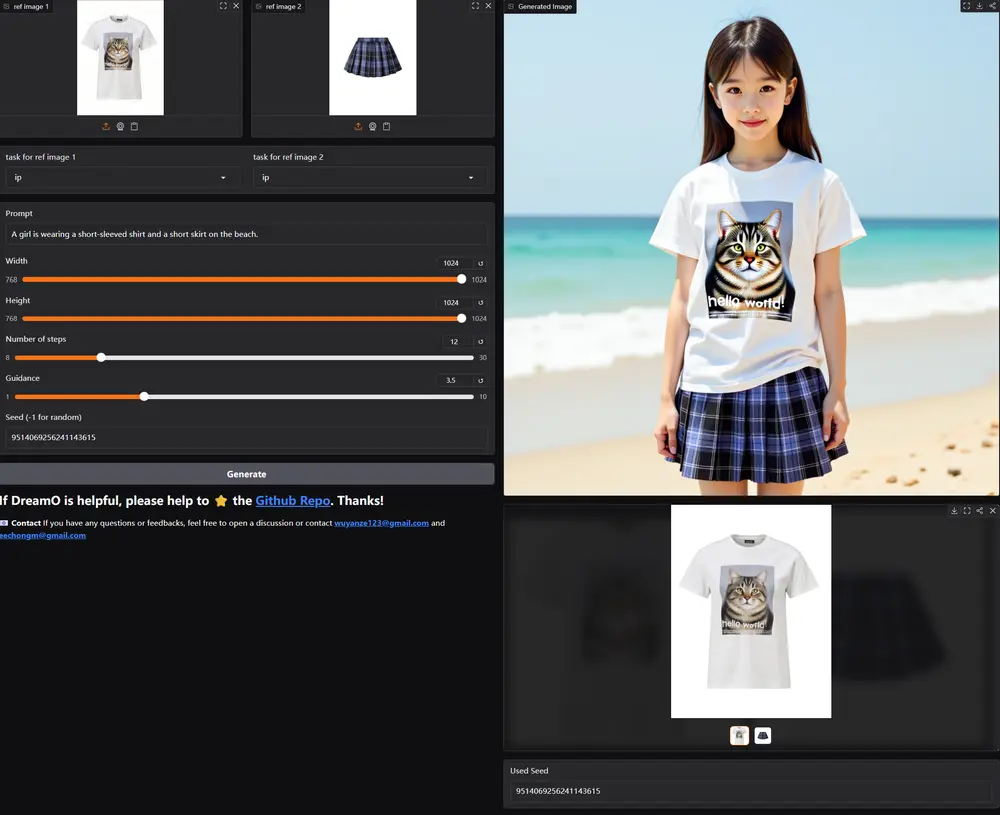Click the Guidance number box showing 3.5

coord(454,381)
